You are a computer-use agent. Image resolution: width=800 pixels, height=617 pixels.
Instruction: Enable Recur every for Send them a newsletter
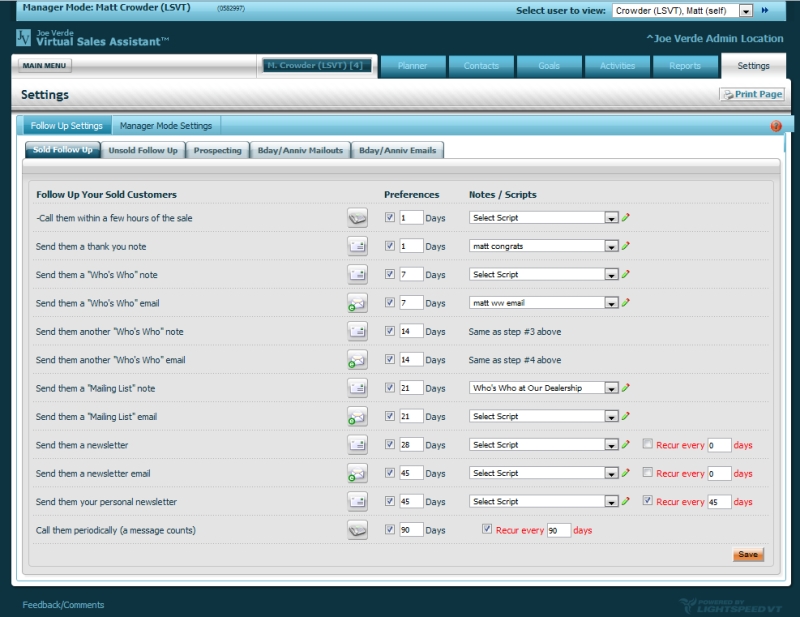click(x=648, y=445)
